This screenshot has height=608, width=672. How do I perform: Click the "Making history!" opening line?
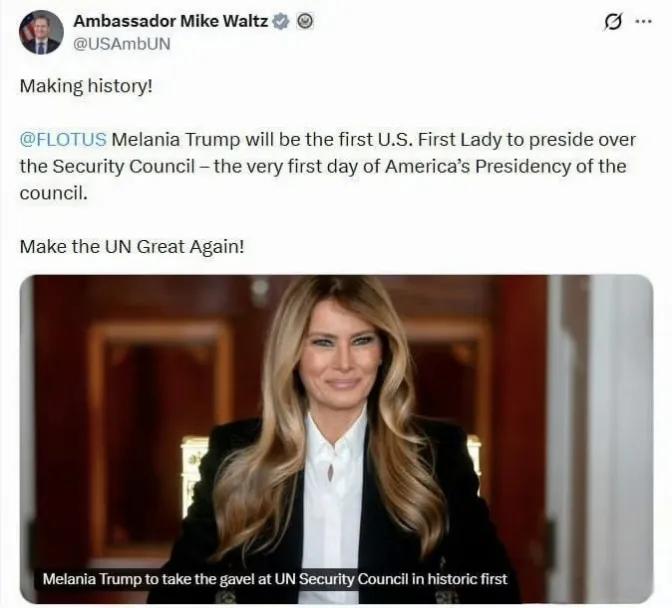pyautogui.click(x=86, y=86)
